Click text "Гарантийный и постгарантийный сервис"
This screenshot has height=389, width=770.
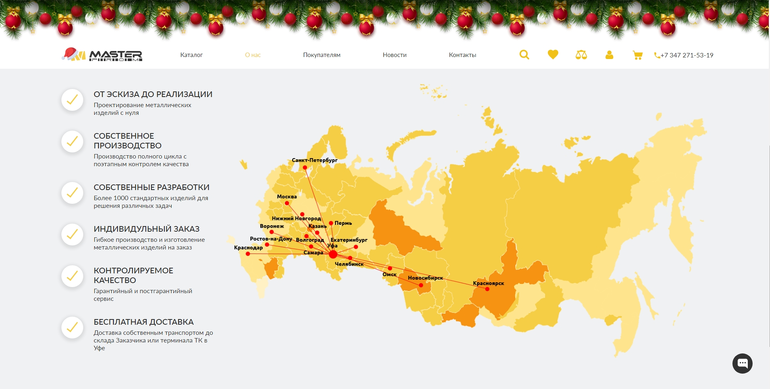click(x=143, y=295)
